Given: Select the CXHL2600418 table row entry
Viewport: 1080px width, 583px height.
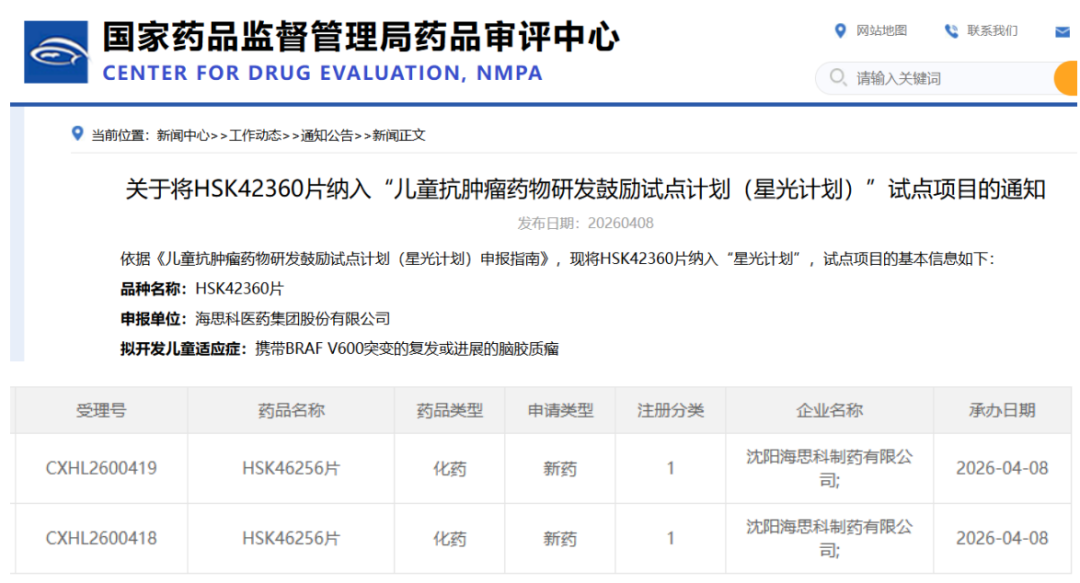Looking at the screenshot, I should 101,538.
